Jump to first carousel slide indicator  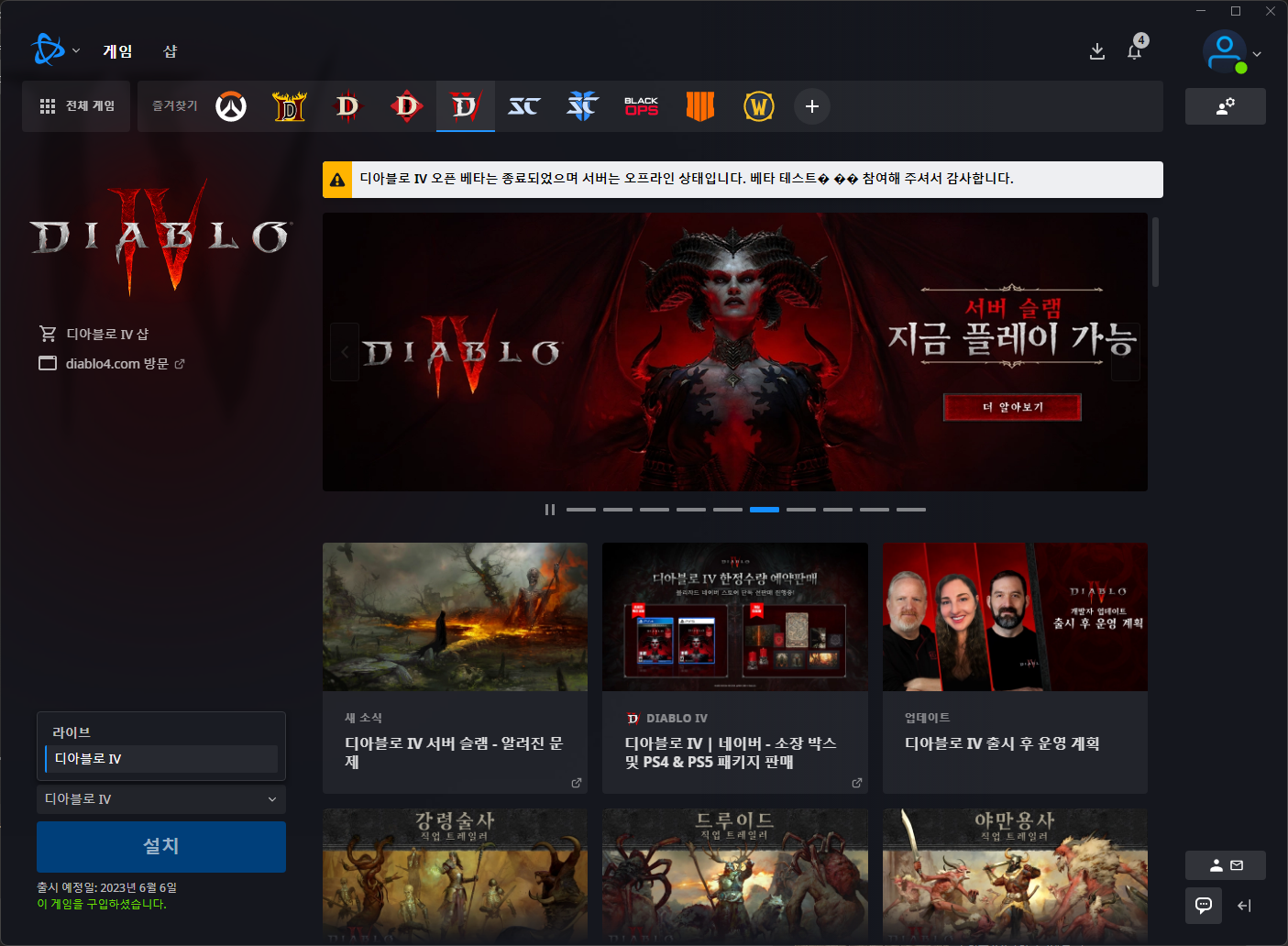point(581,510)
